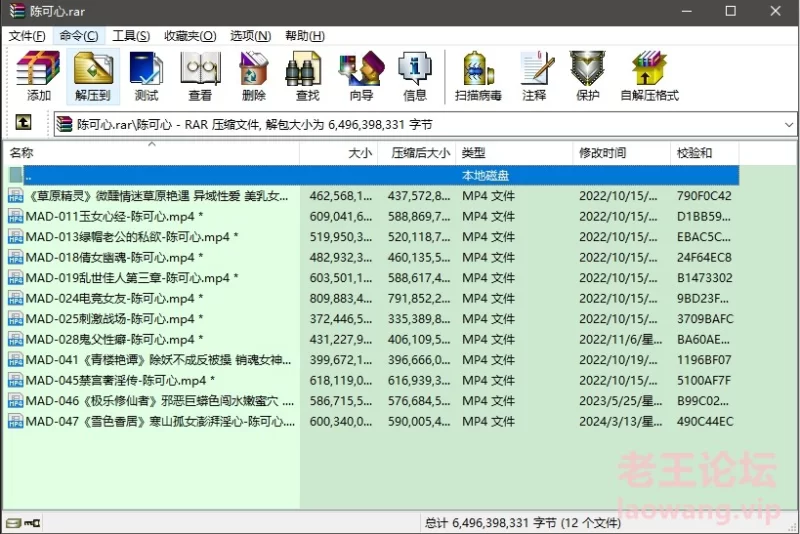Start 扫描病毒 (Virus Scan) tool

coord(478,75)
